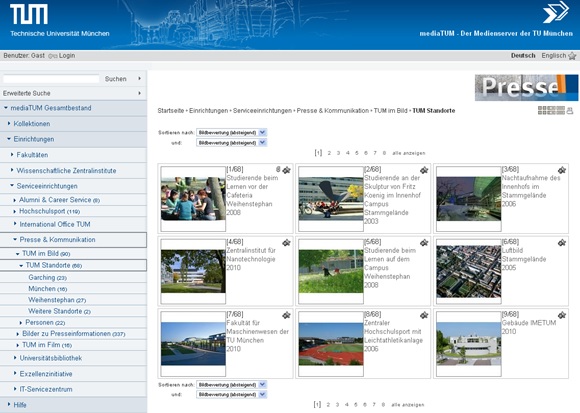The image size is (580, 413).
Task: Expand Erweiterte Suche panel
Action: [73, 93]
